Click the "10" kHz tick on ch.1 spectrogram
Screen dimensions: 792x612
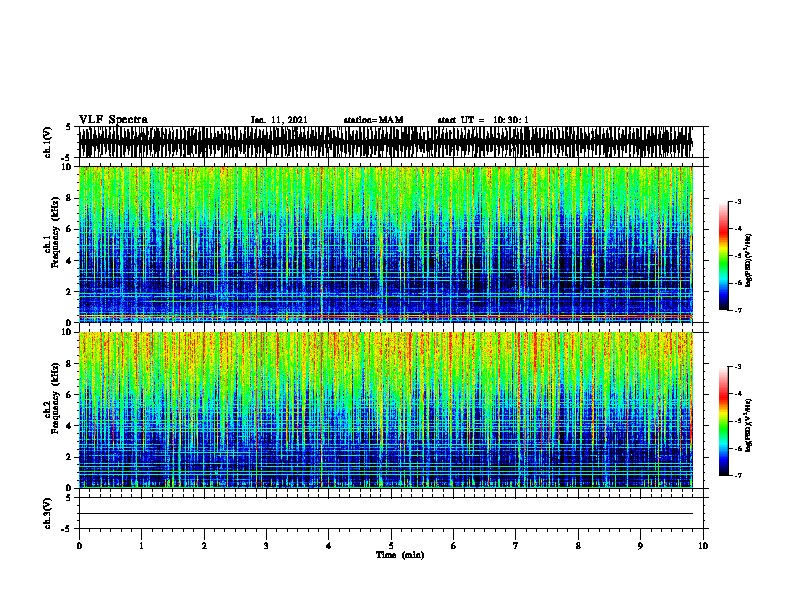coord(66,167)
